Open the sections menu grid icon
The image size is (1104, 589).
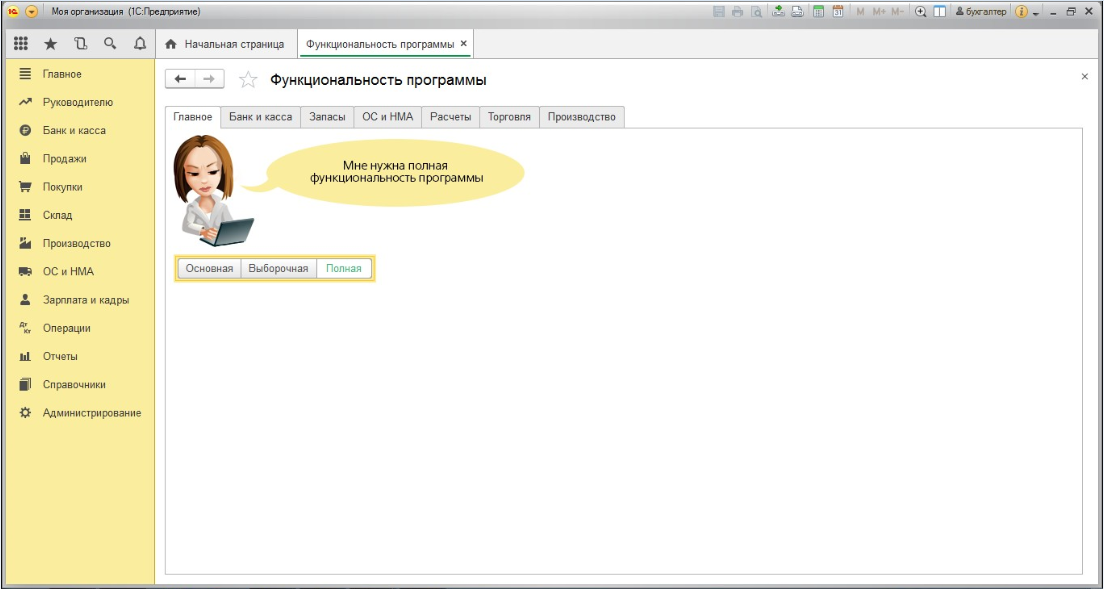[x=20, y=44]
